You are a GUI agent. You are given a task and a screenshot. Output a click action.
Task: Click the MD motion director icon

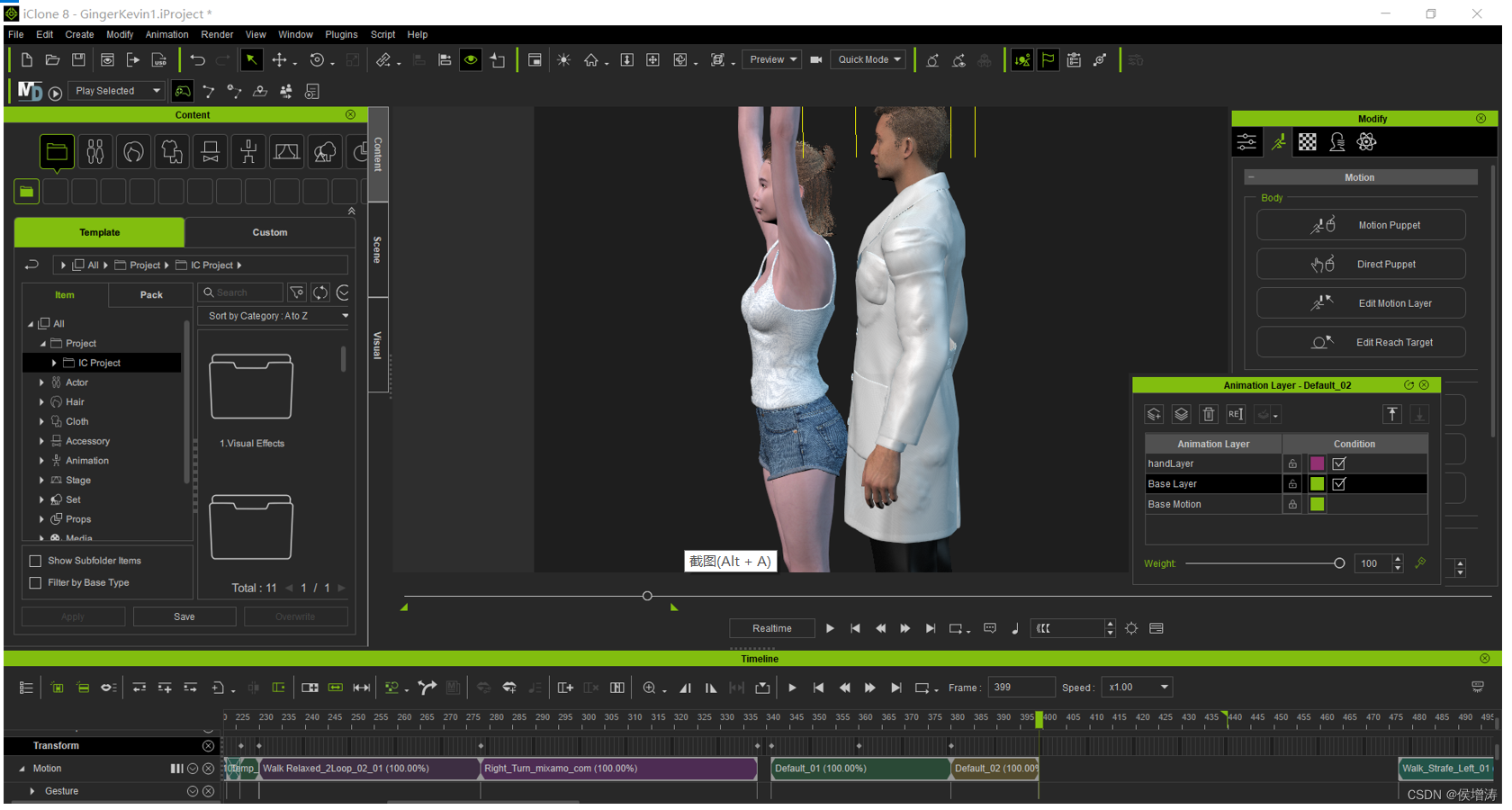click(x=30, y=91)
